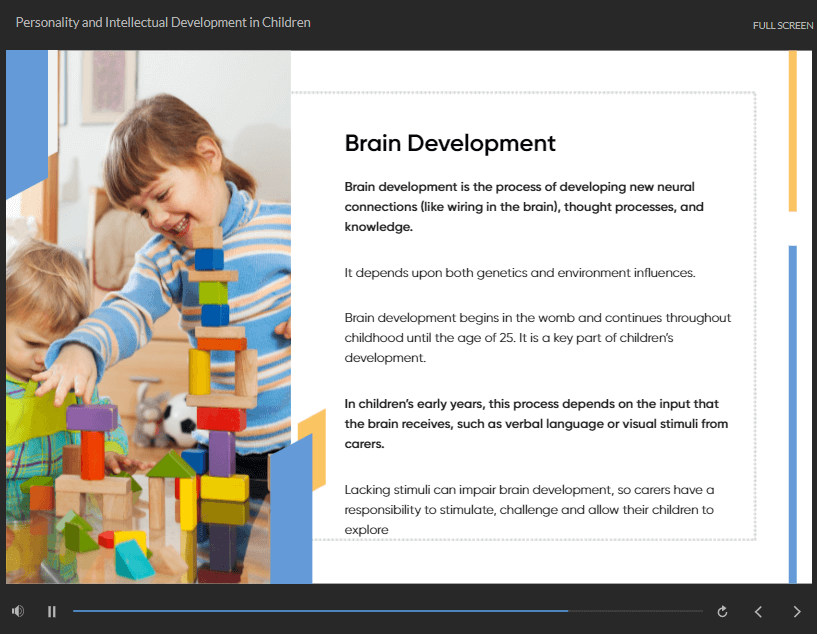The image size is (817, 634).
Task: Select the Brain Development heading
Action: pos(450,143)
